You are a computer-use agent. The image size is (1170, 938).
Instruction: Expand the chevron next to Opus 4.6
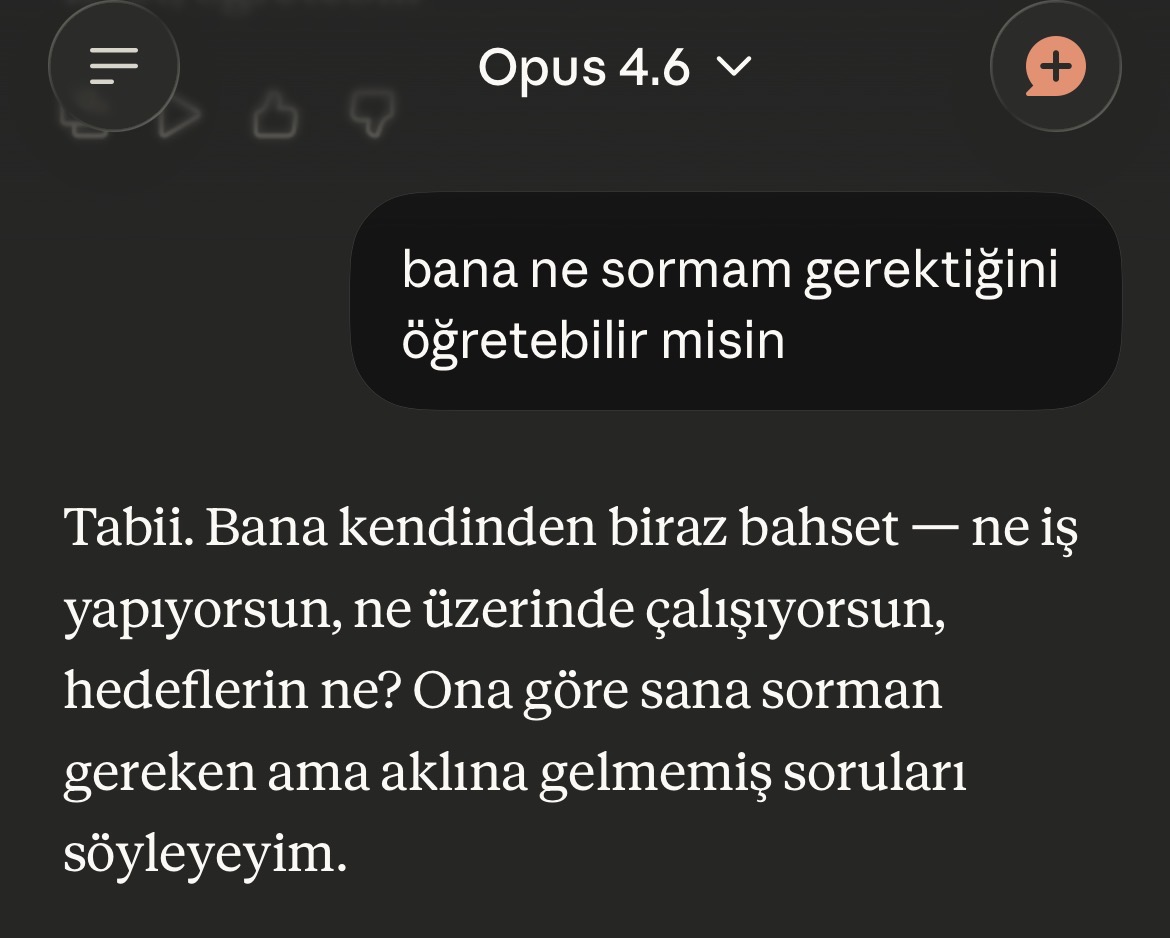point(735,67)
